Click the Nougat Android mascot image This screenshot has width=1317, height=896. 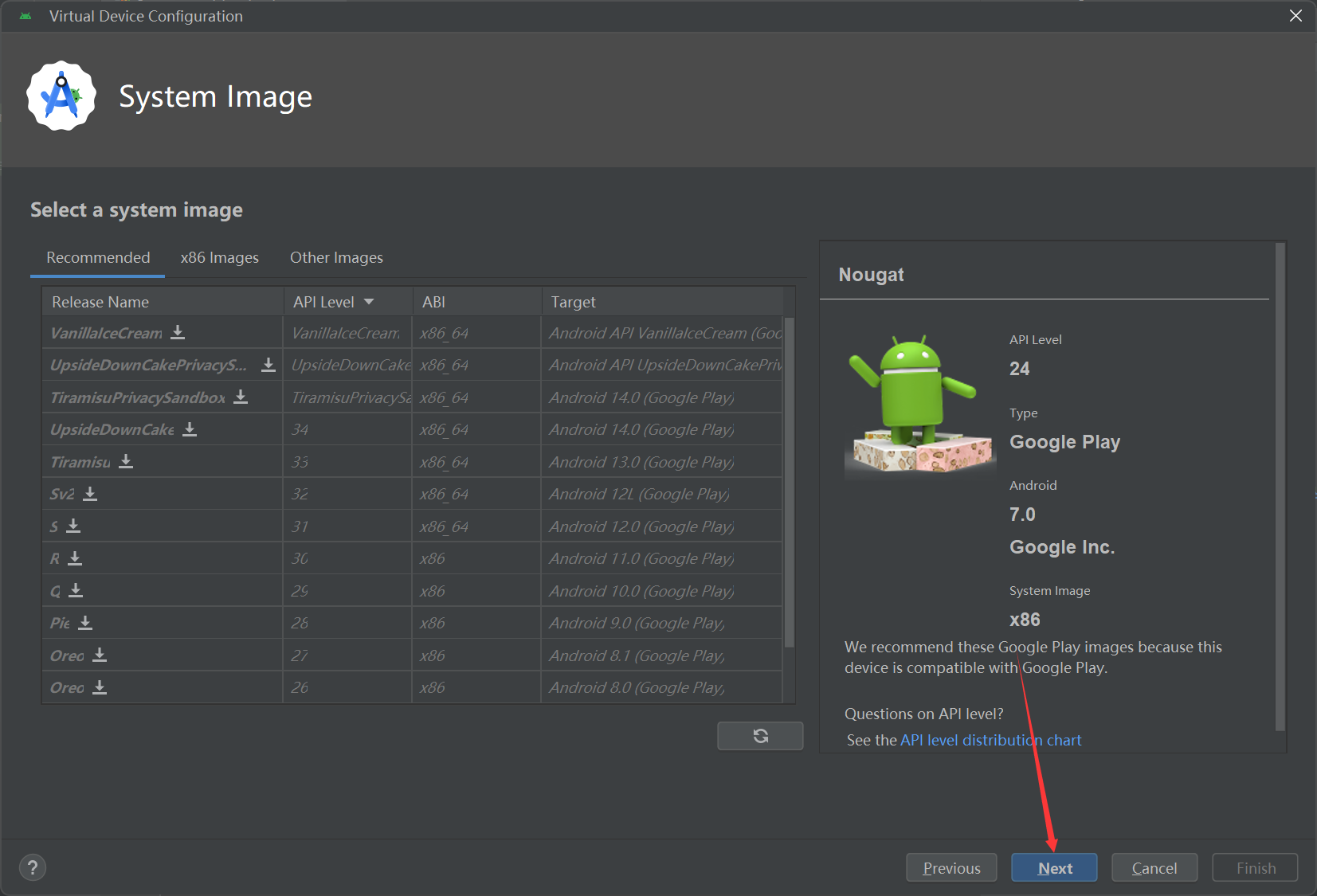click(x=919, y=404)
